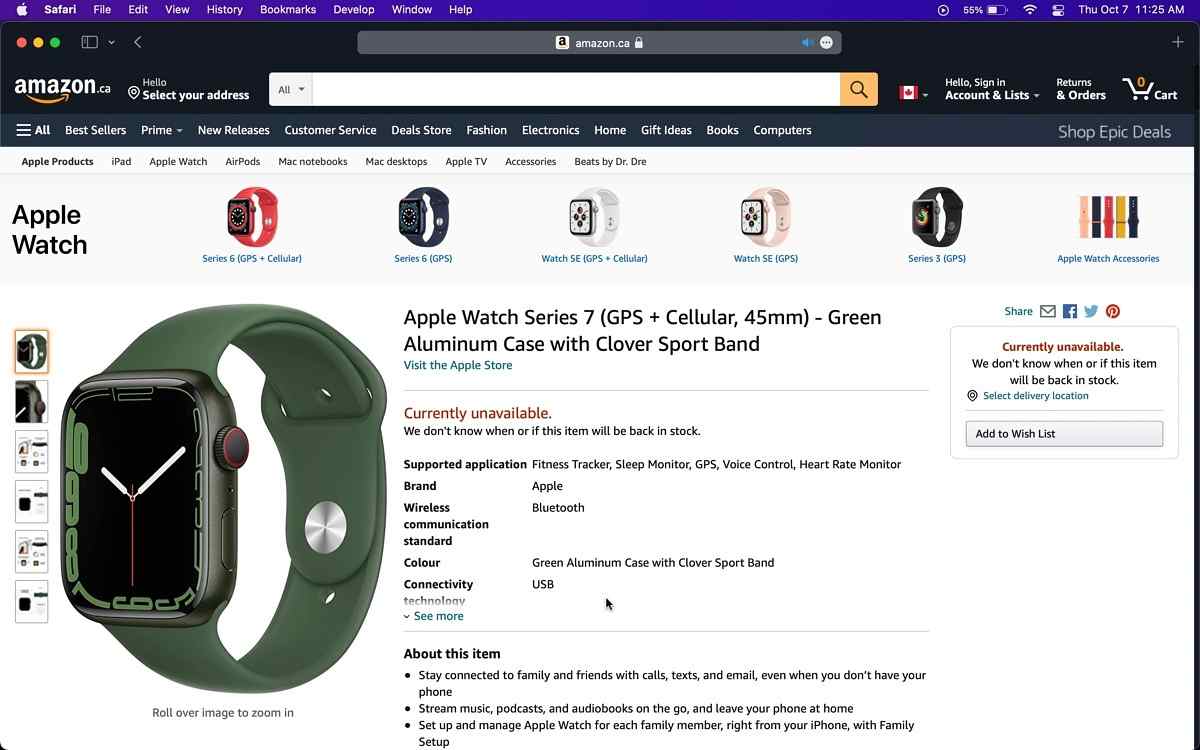The height and width of the screenshot is (750, 1200).
Task: Click Select delivery location link
Action: coord(1036,396)
